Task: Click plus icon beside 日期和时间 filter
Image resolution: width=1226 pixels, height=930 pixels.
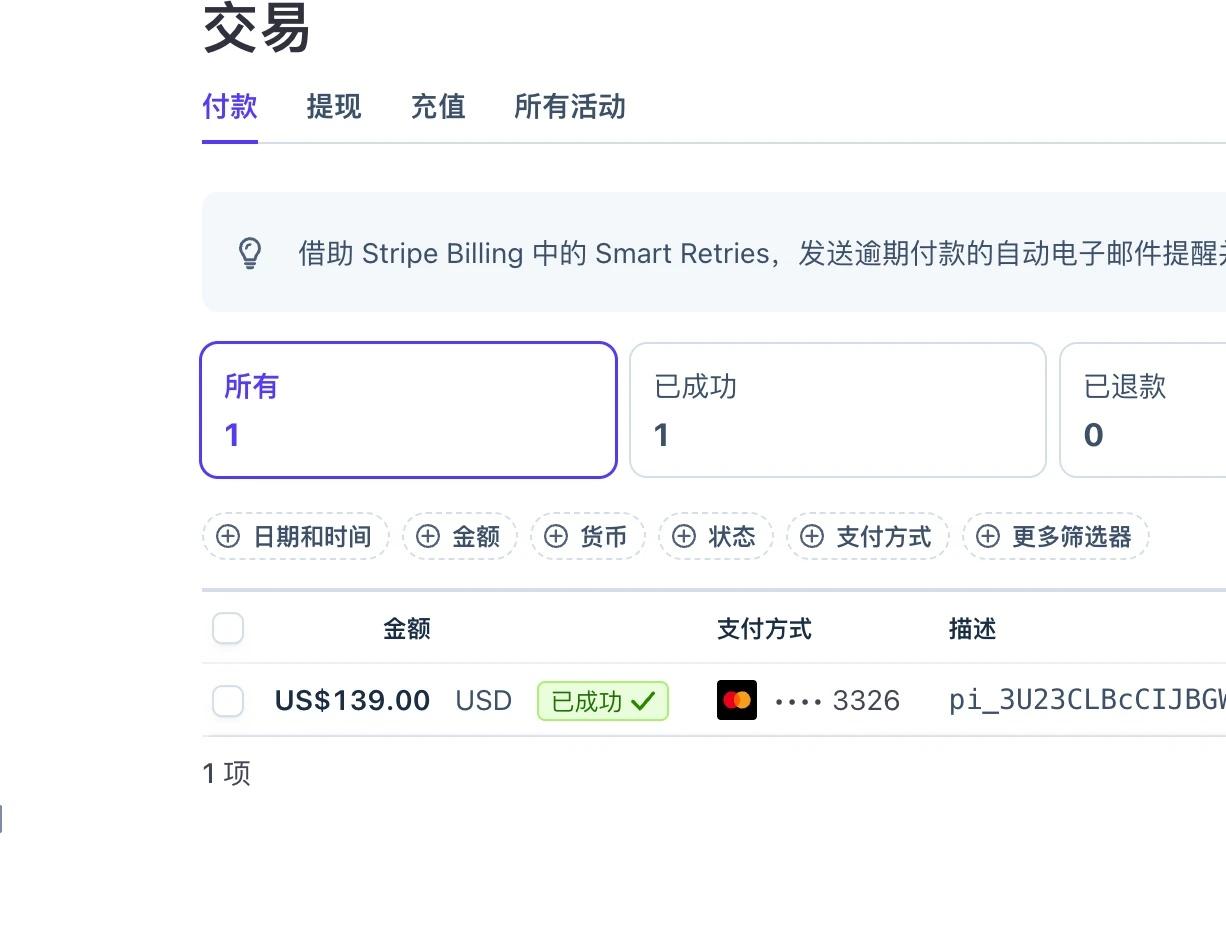Action: click(228, 536)
